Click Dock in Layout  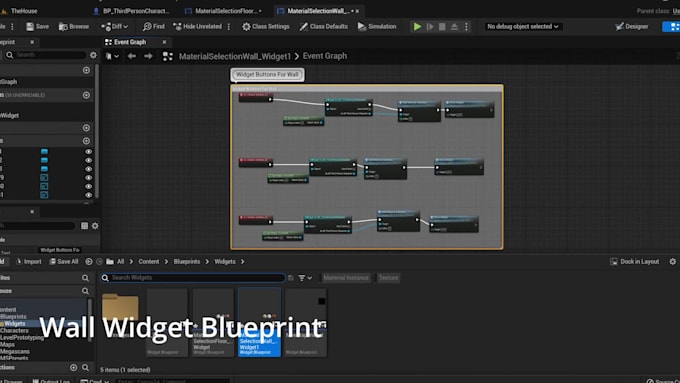634,262
